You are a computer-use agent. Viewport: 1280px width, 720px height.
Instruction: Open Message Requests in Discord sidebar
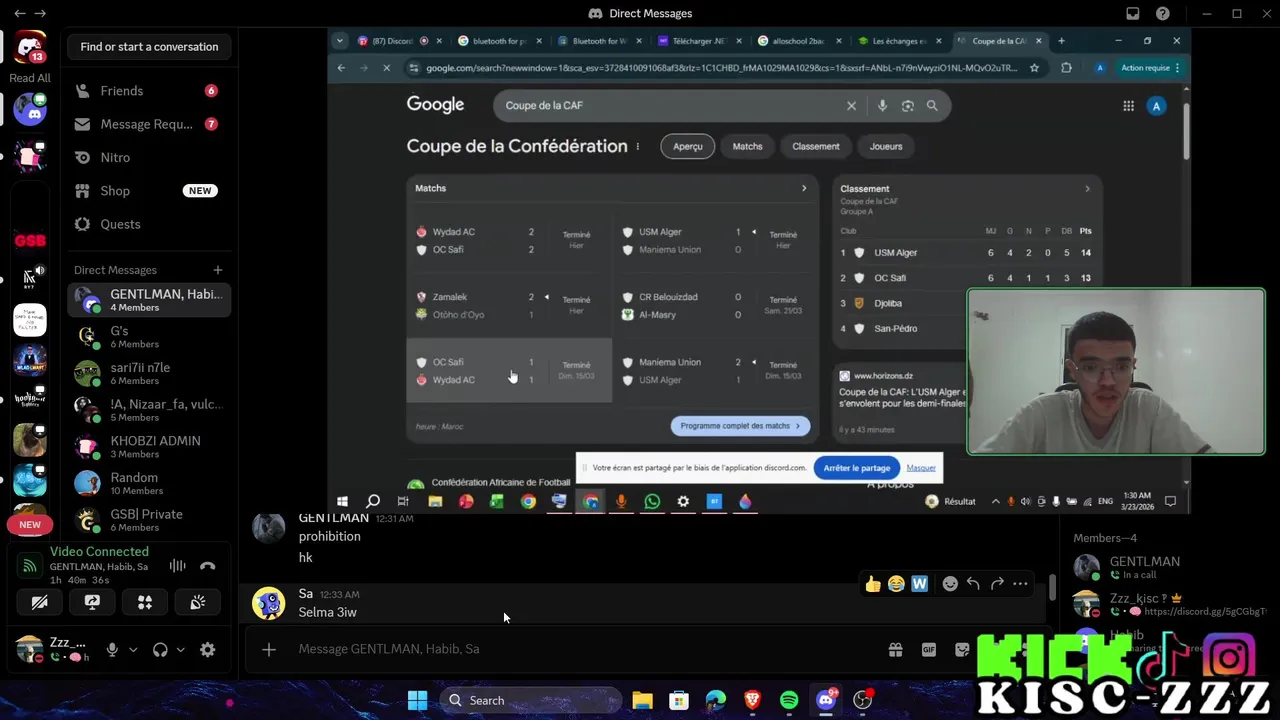[x=149, y=124]
